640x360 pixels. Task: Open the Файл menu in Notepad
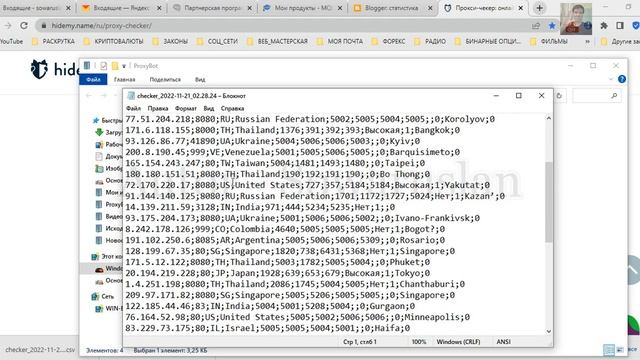(x=133, y=108)
